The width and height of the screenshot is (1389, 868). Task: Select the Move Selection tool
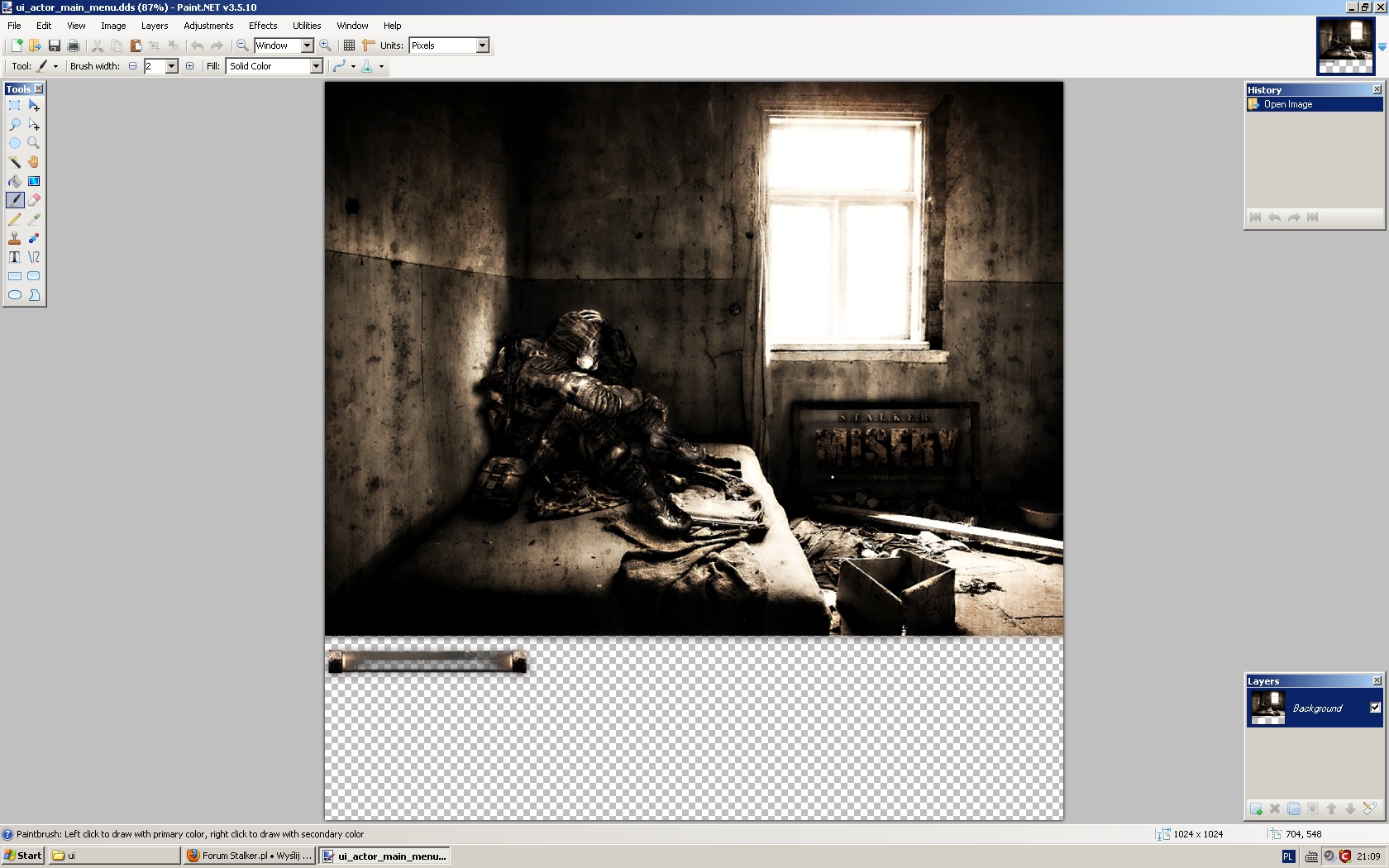34,124
